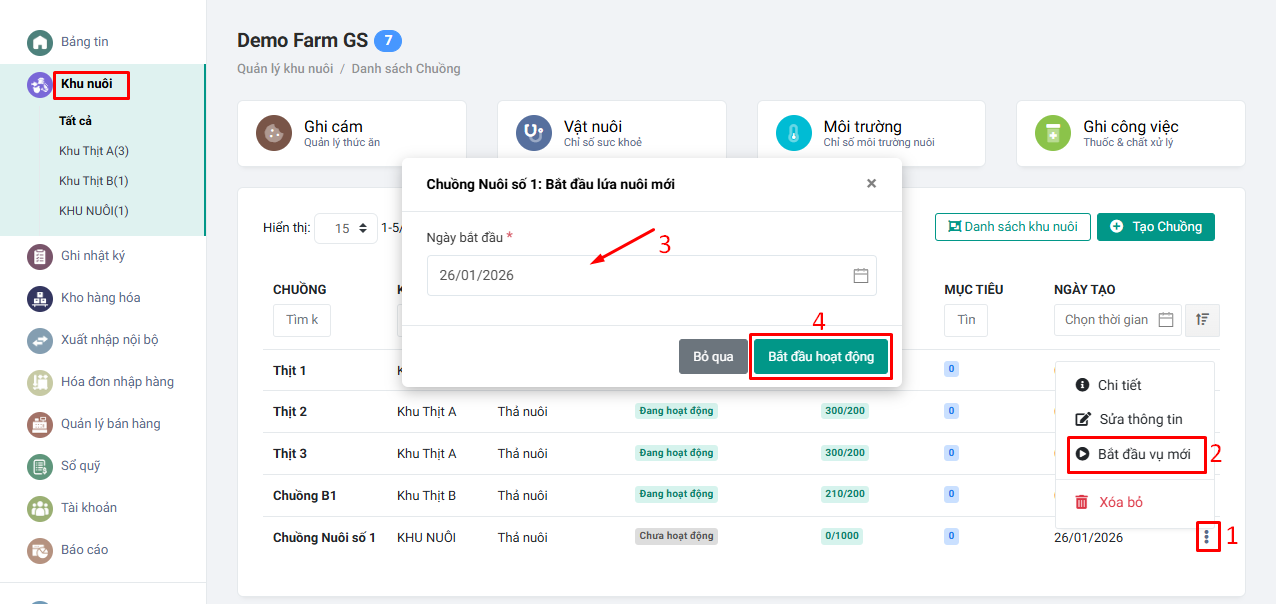The image size is (1279, 604).
Task: Click the Môi trường environment icon
Action: point(792,133)
